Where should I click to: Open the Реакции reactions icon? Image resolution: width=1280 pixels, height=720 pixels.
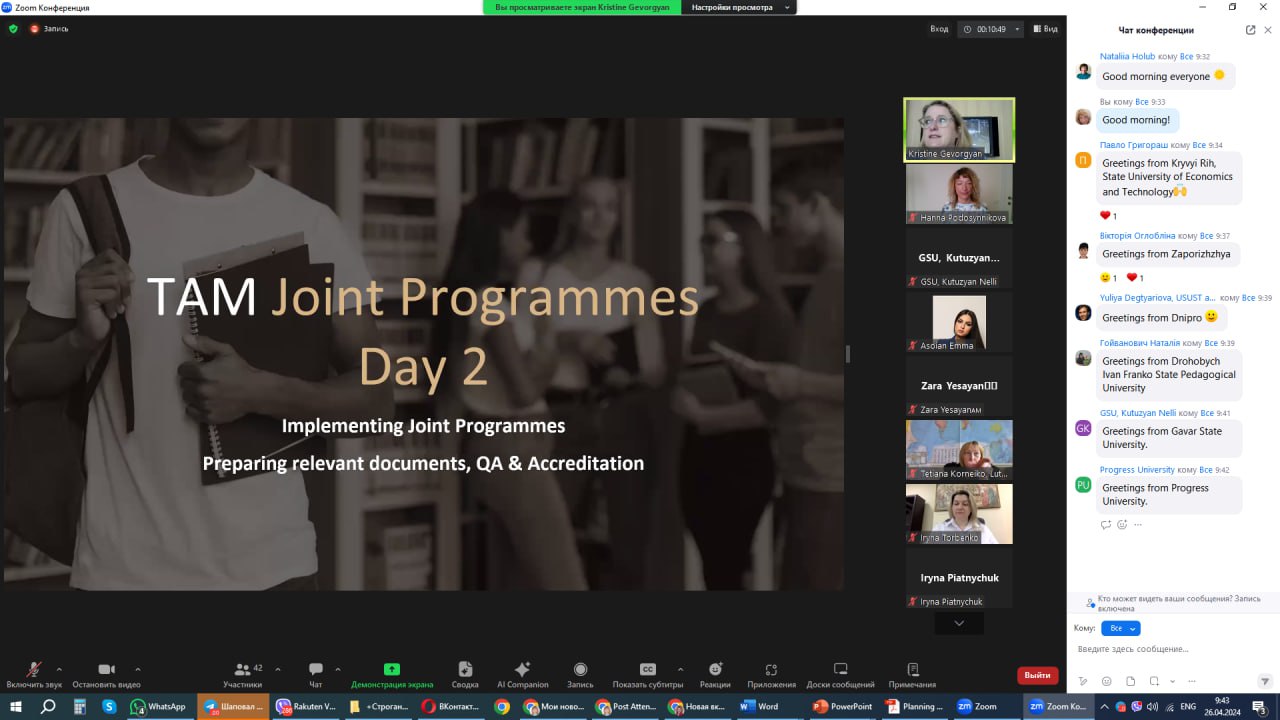(715, 670)
